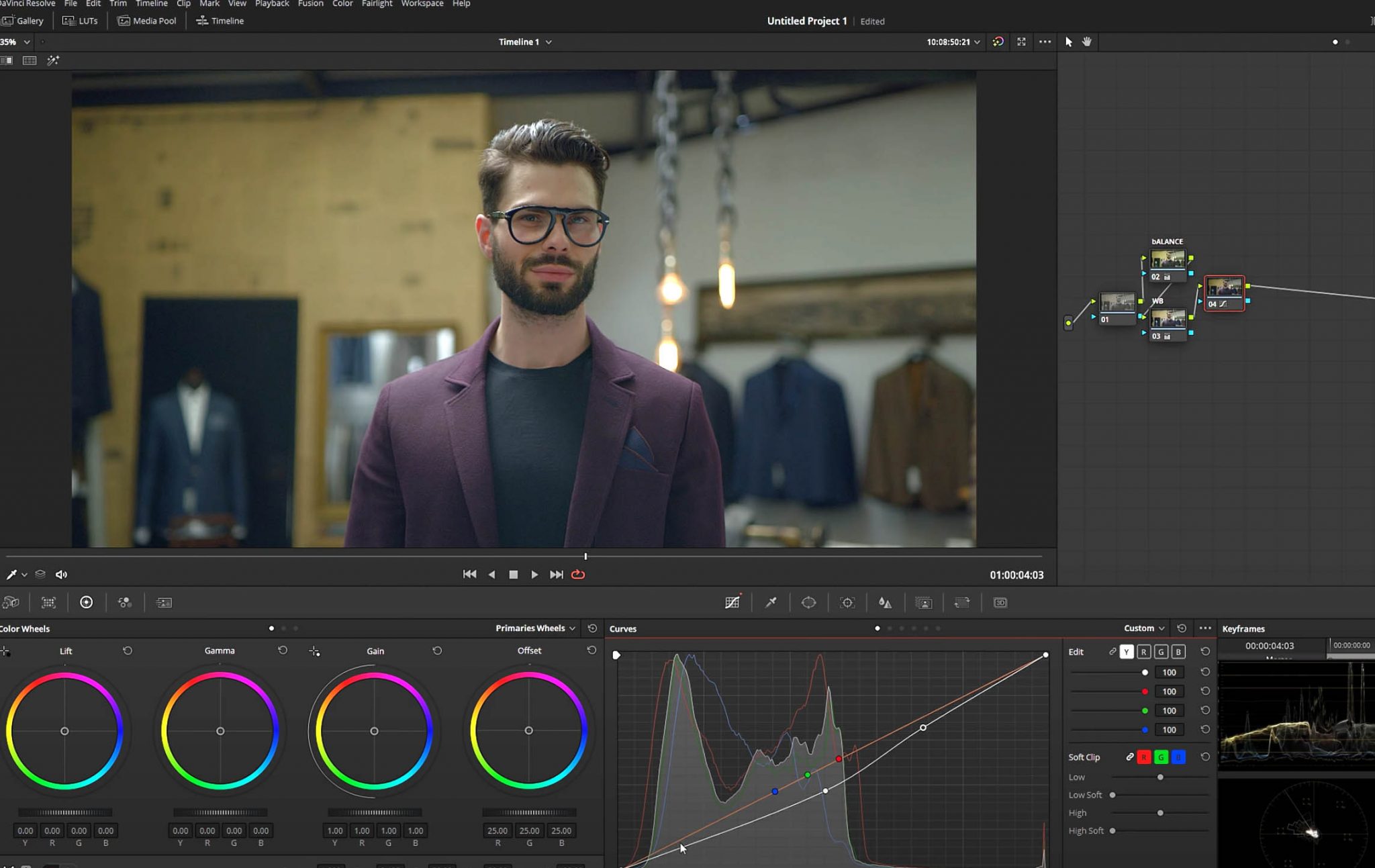Enable B blue curve channel

coord(1178,652)
